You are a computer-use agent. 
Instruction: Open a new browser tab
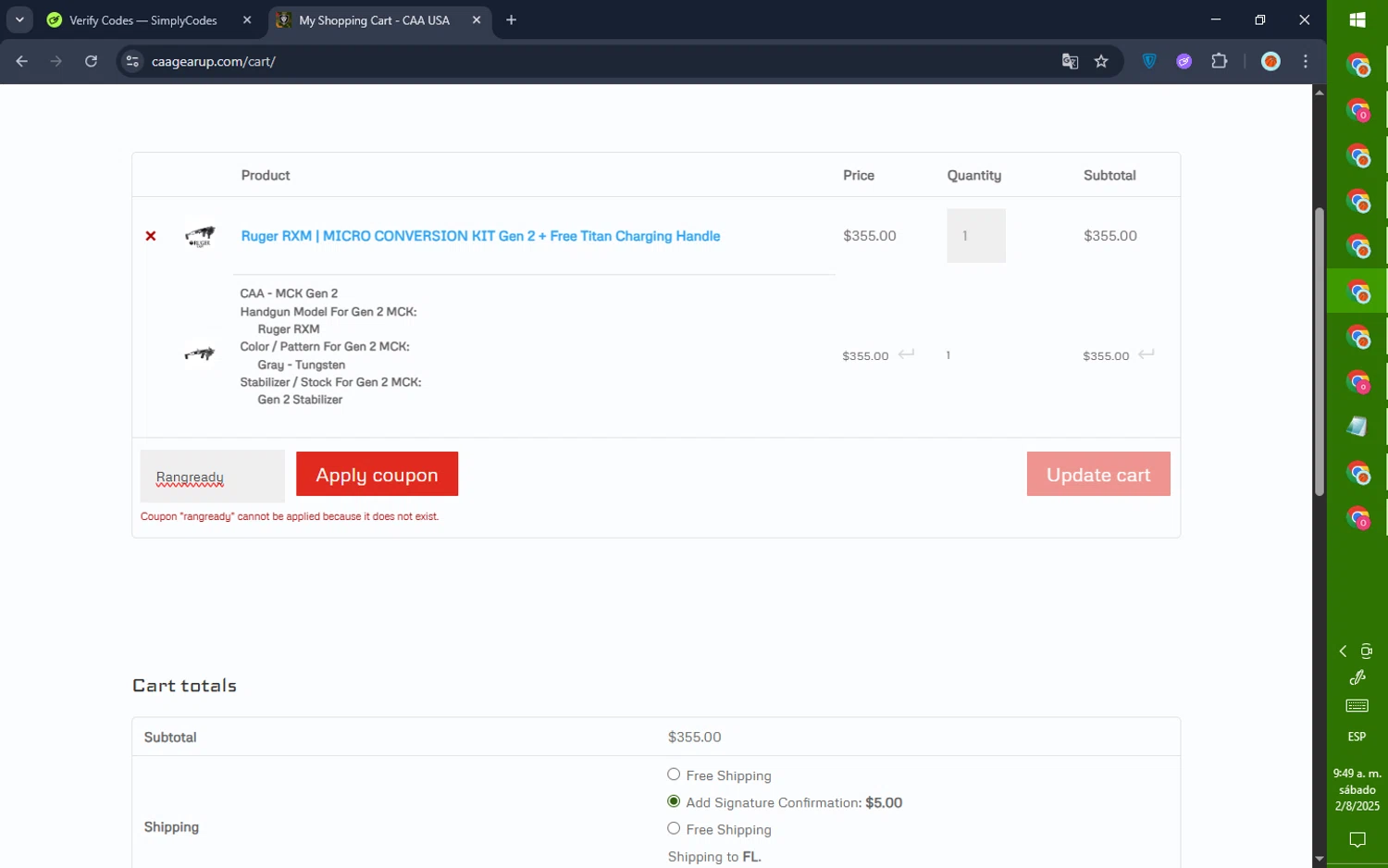511,19
